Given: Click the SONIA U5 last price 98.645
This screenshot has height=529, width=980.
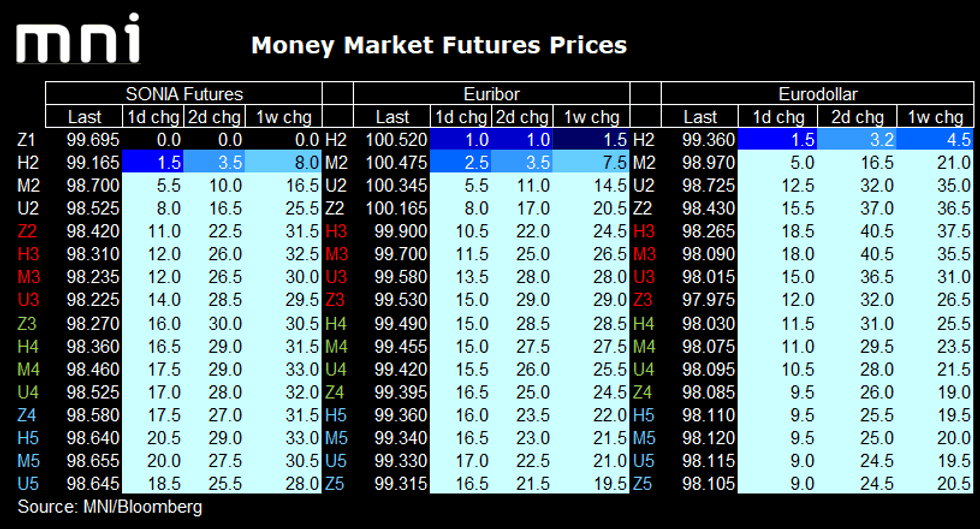Looking at the screenshot, I should (91, 484).
